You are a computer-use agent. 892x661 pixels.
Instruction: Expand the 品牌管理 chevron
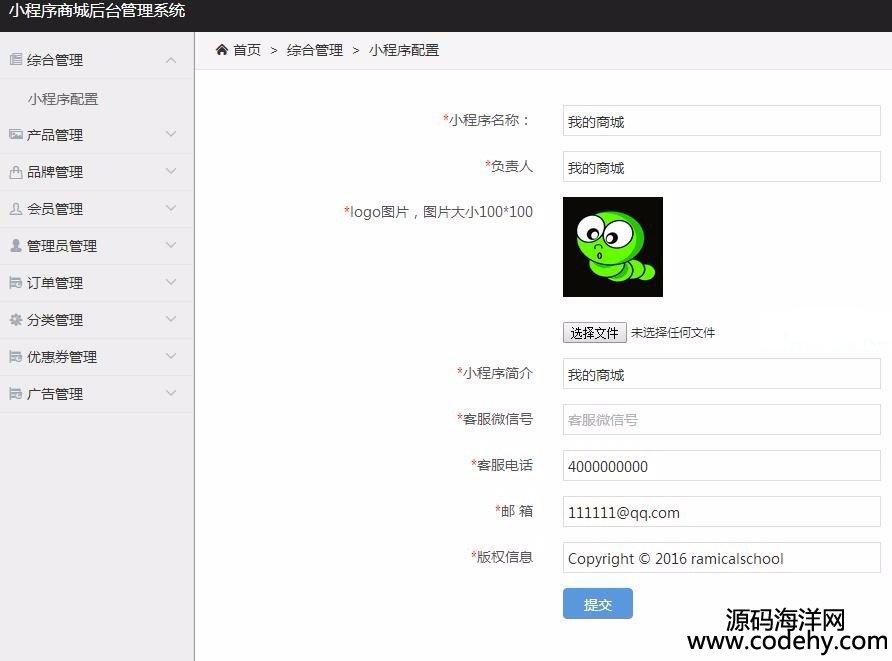[171, 171]
